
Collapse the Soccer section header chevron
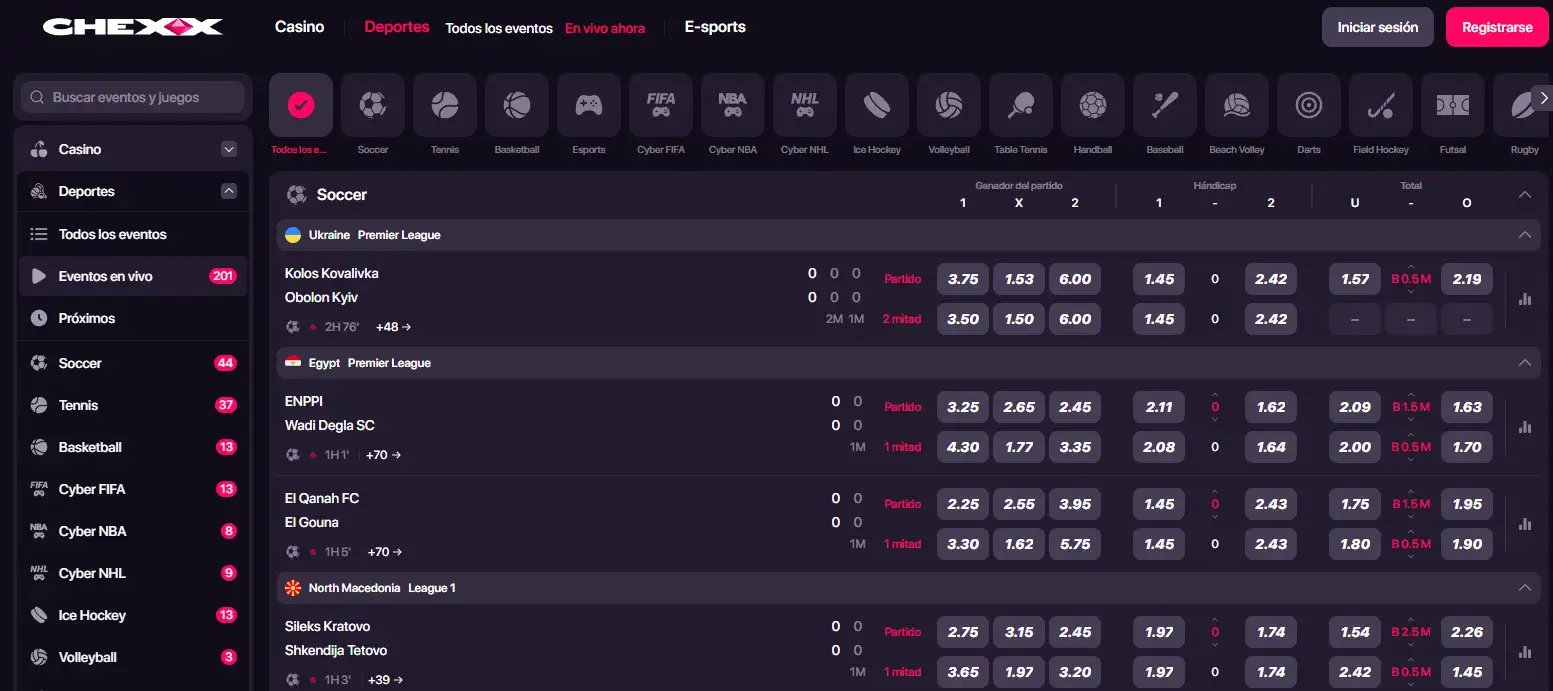coord(1524,195)
